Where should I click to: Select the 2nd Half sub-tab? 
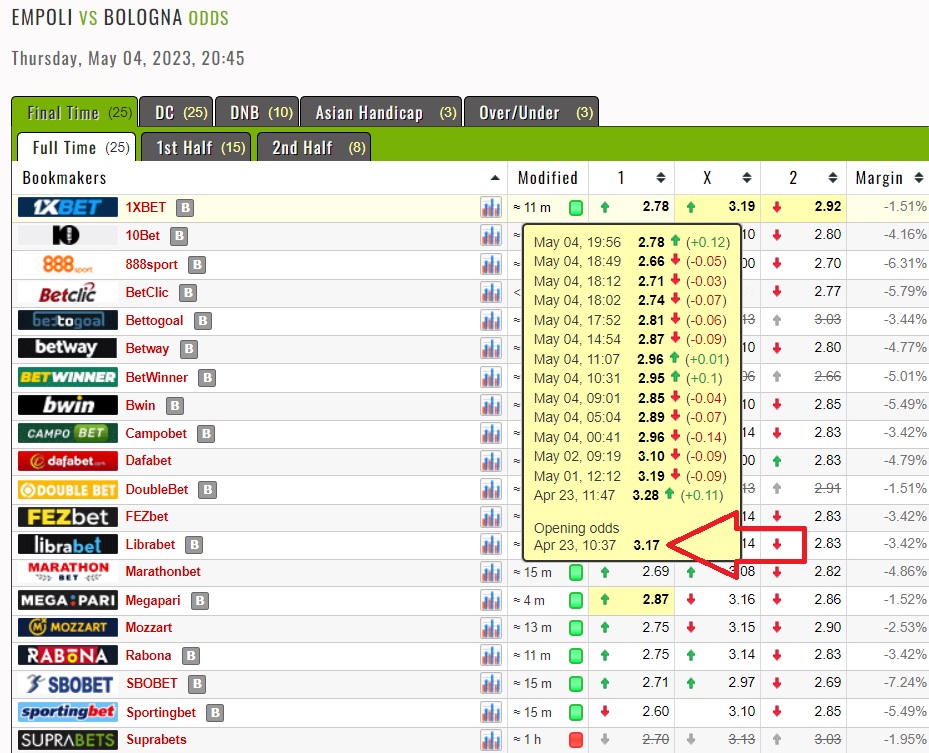coord(314,148)
